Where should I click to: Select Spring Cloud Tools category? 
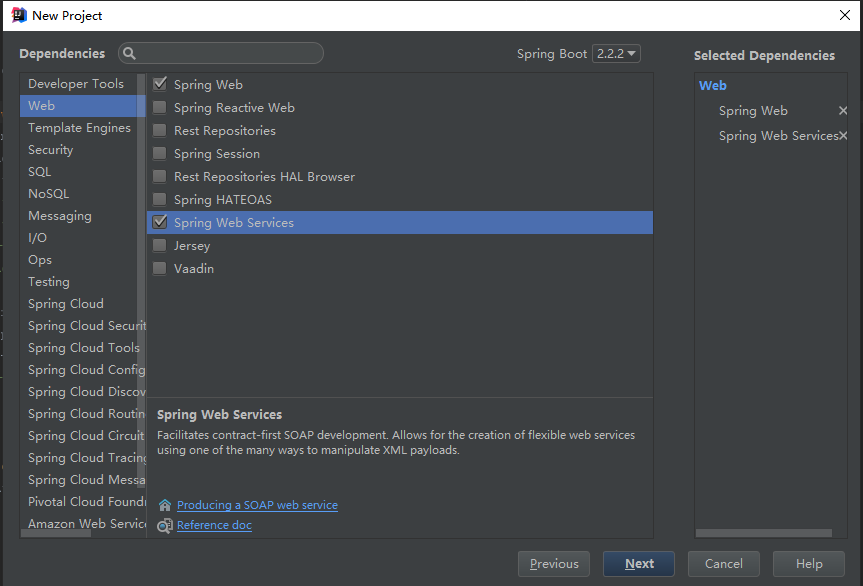pos(84,348)
